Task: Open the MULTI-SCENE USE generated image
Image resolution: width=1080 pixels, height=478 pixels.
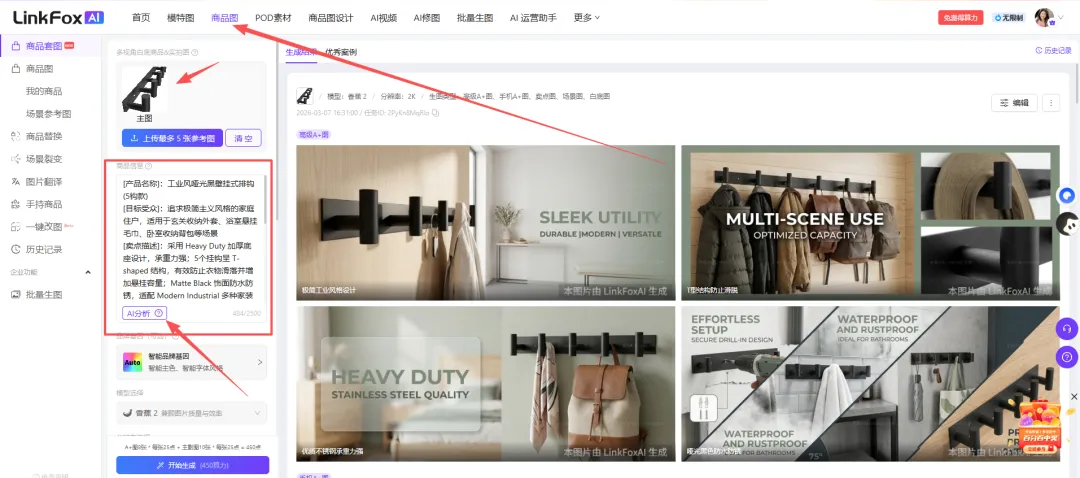Action: click(x=870, y=222)
